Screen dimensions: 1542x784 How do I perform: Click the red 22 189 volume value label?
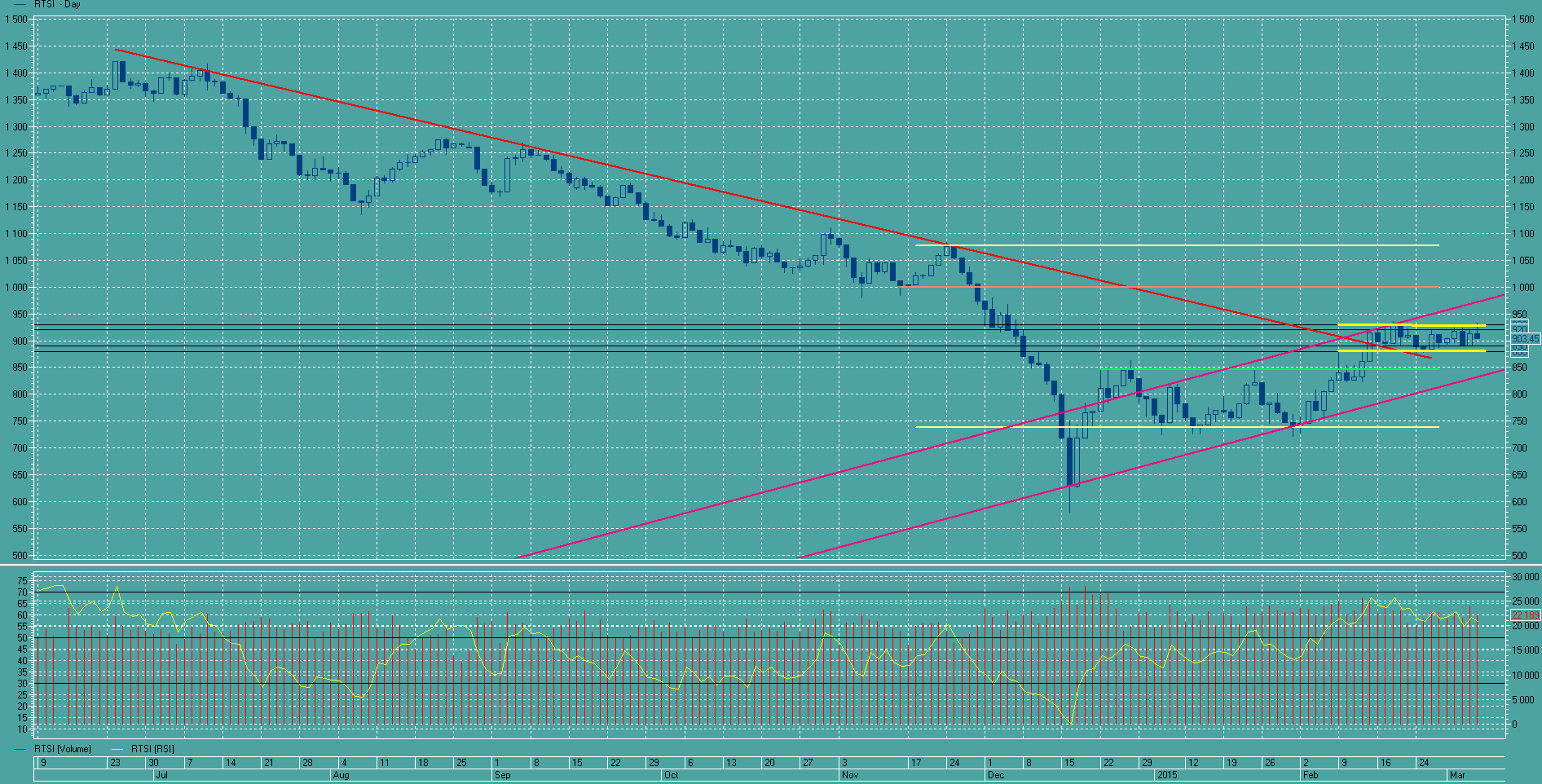tap(1525, 615)
